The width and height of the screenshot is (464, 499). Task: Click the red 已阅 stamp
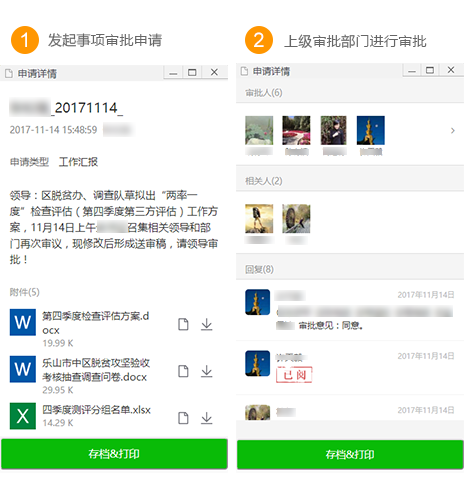tap(294, 375)
